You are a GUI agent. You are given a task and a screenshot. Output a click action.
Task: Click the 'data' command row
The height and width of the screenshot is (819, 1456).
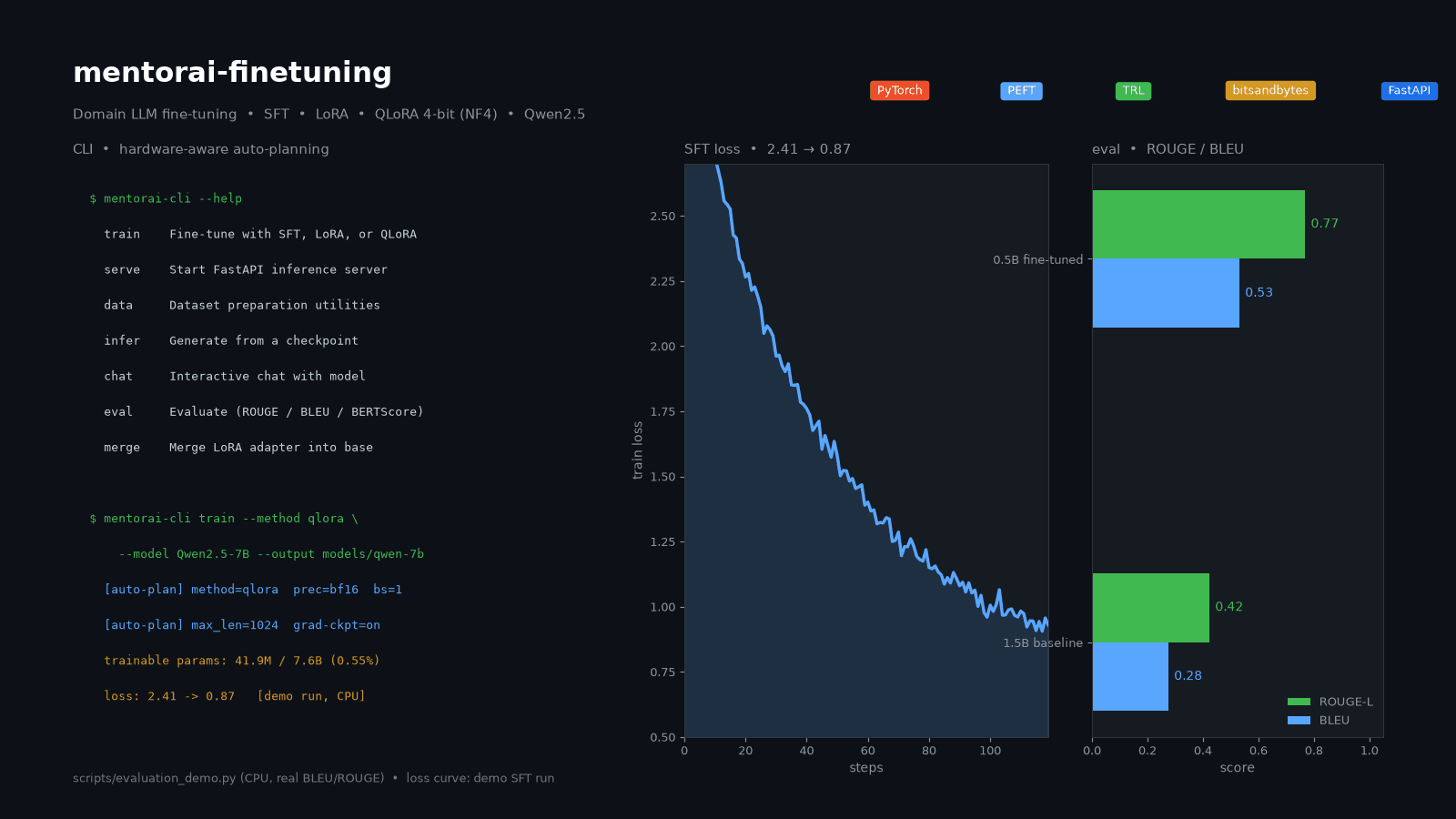(x=242, y=305)
